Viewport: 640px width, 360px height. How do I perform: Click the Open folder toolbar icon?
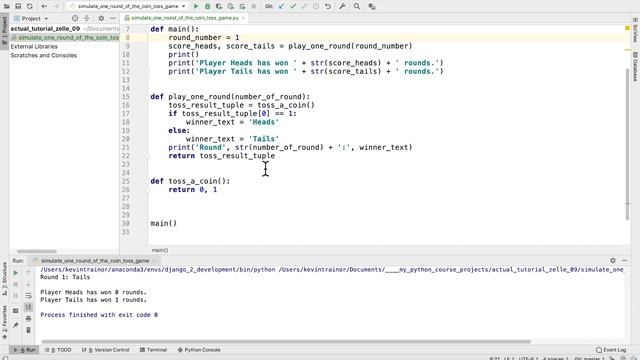click(7, 7)
